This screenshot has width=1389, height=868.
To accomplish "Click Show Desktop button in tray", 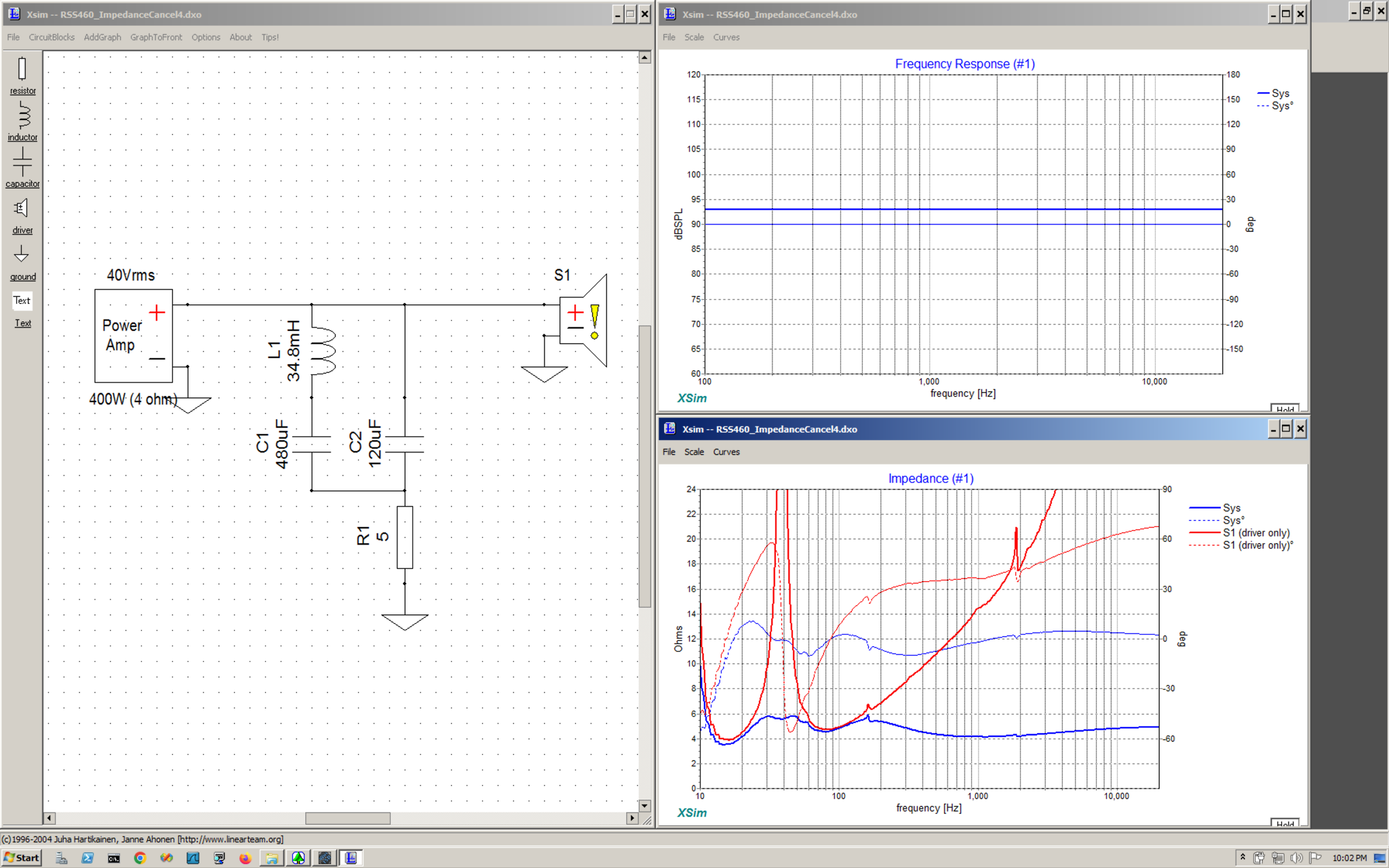I will click(x=1380, y=858).
